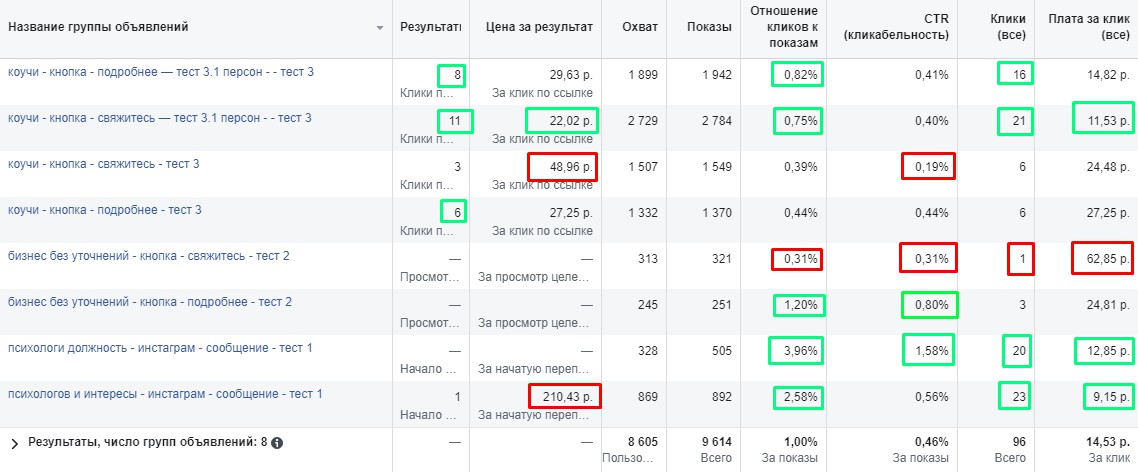The image size is (1138, 472).
Task: Click the info icon beside results summary
Action: pos(277,442)
